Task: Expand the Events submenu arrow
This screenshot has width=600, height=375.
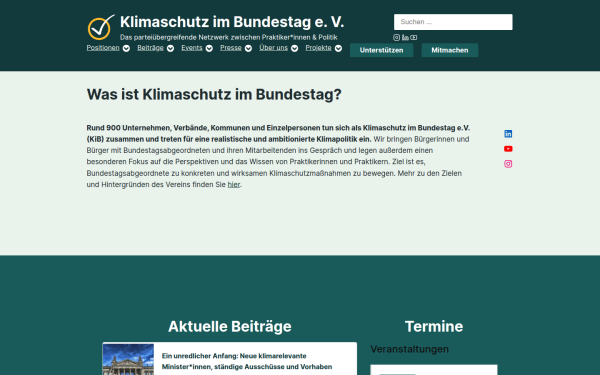Action: pyautogui.click(x=209, y=48)
